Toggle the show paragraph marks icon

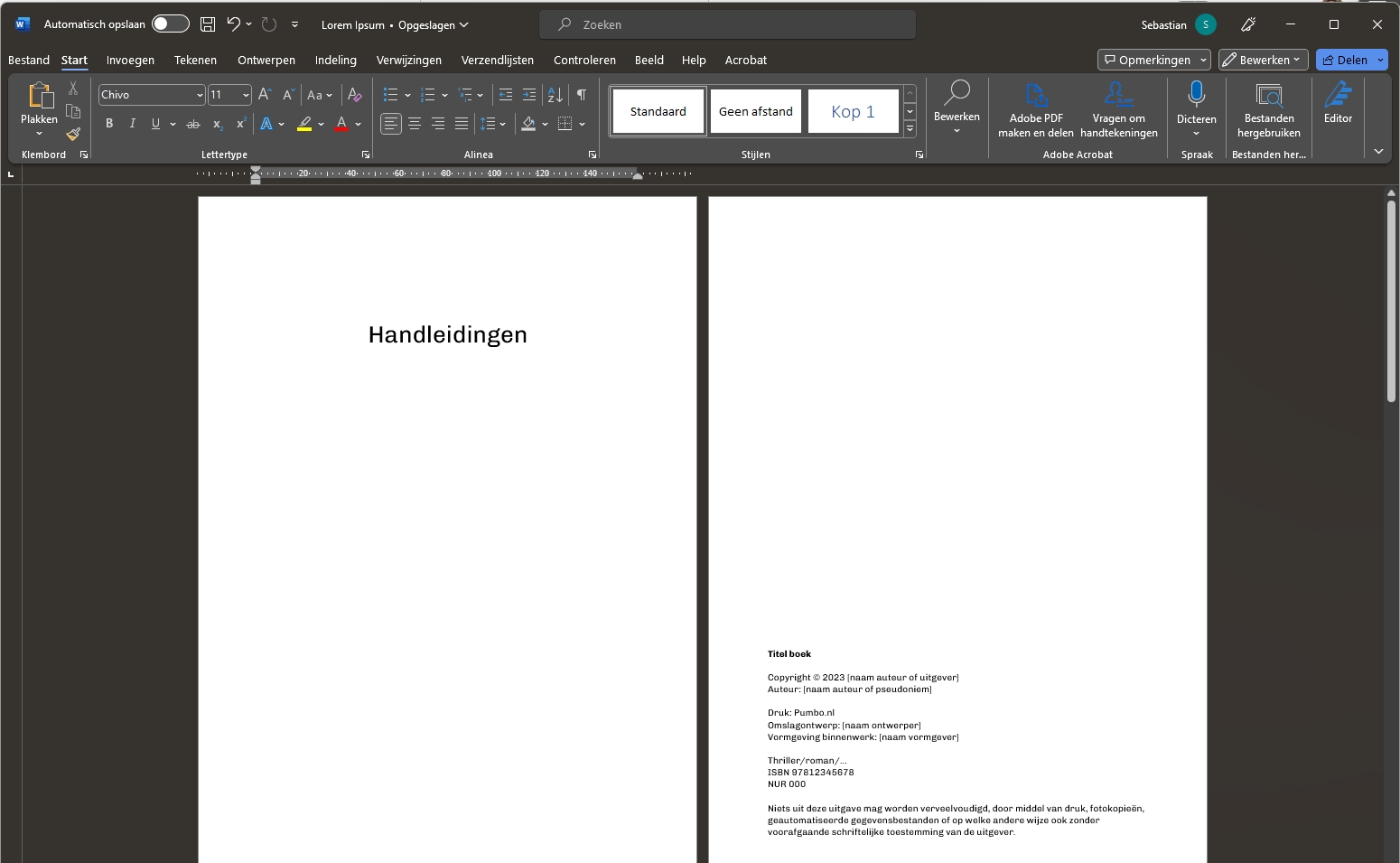point(582,95)
